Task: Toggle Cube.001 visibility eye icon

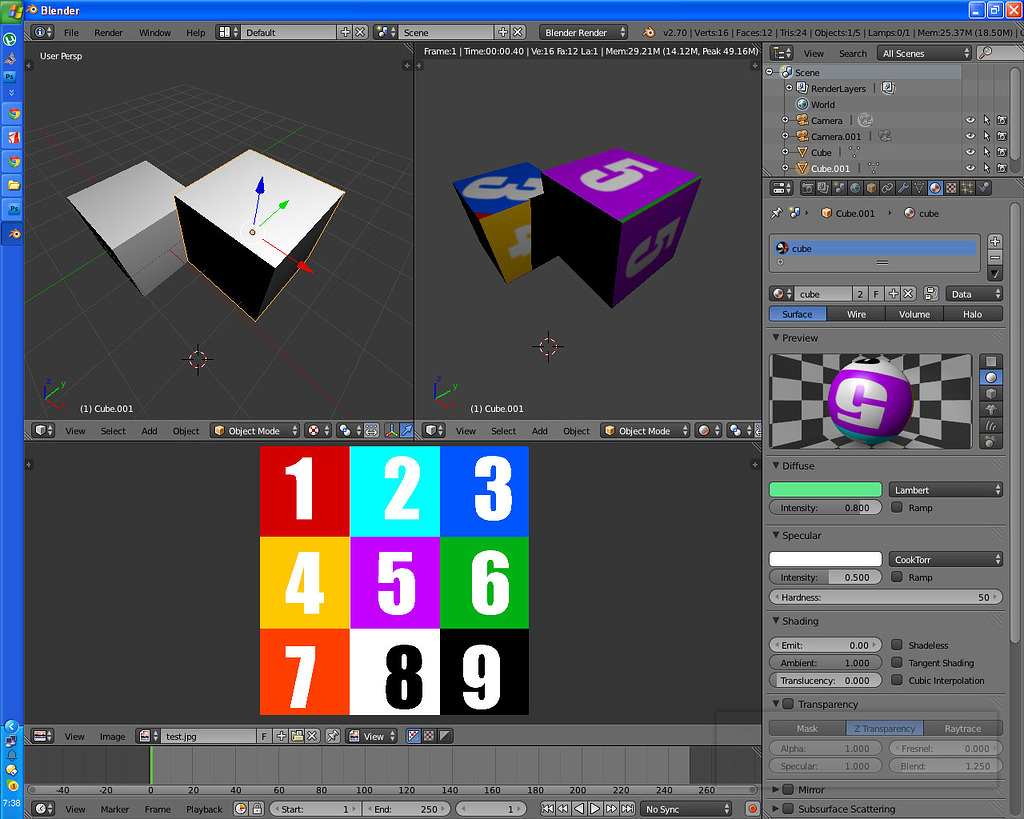Action: [x=970, y=168]
